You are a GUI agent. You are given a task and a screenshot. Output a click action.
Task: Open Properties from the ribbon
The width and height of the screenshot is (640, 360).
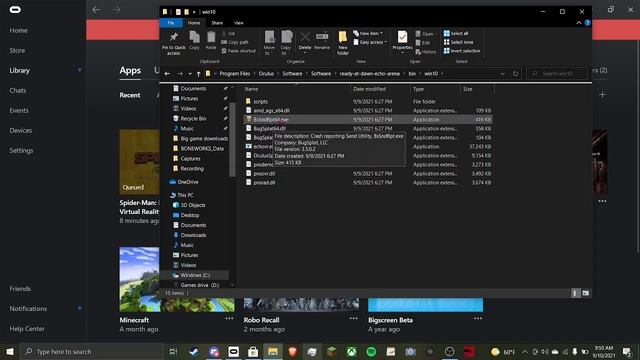pyautogui.click(x=402, y=42)
